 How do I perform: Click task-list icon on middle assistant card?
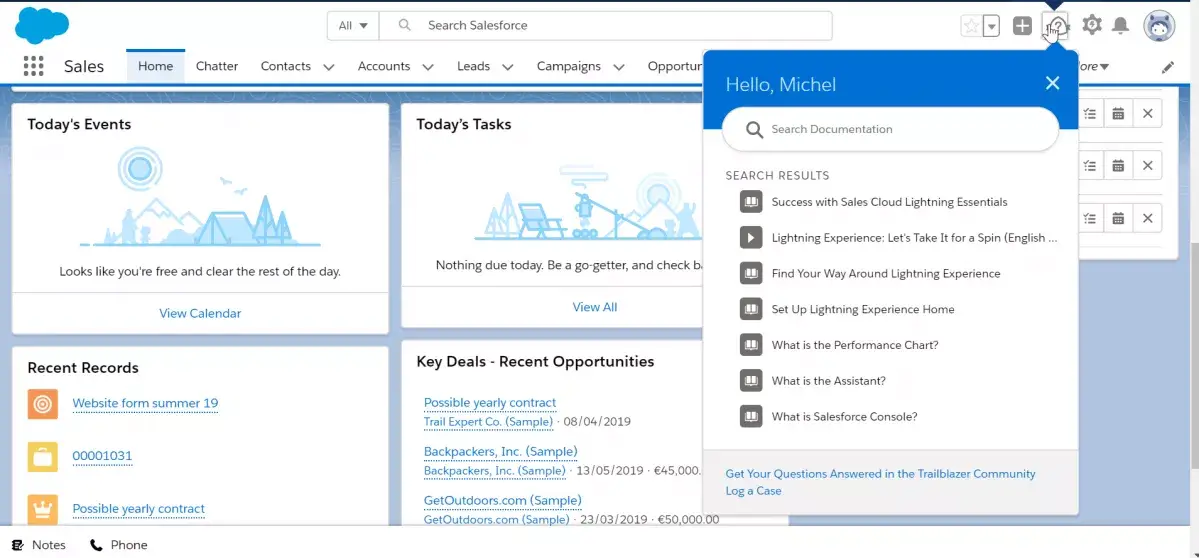pyautogui.click(x=1090, y=165)
